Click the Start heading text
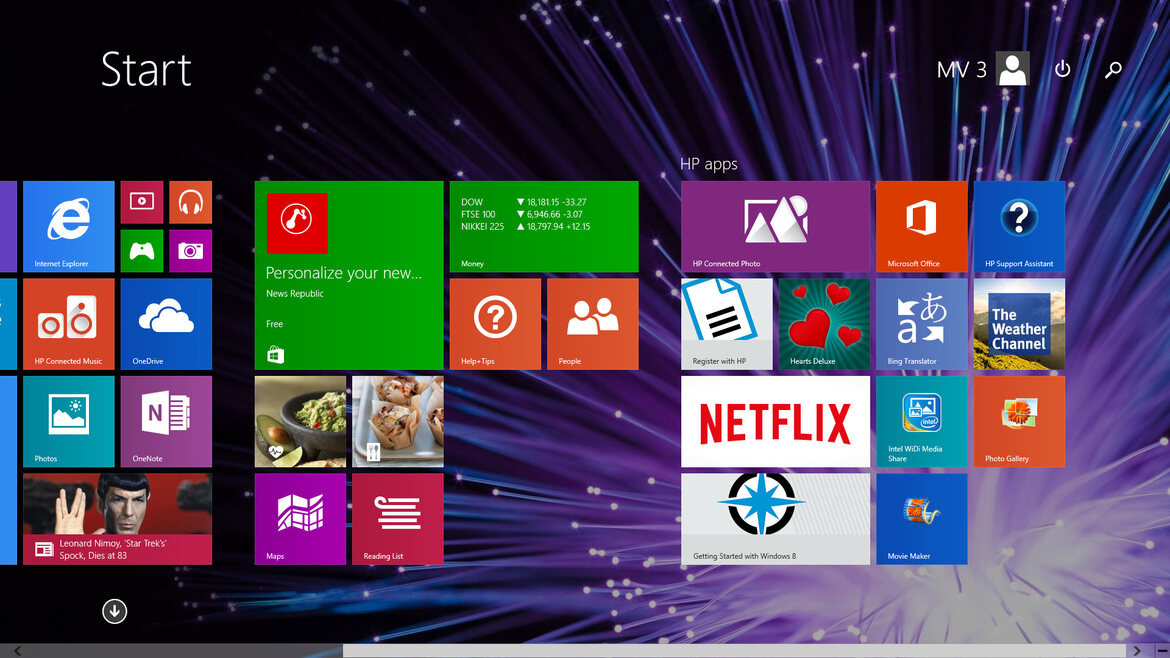This screenshot has width=1170, height=658. 146,69
